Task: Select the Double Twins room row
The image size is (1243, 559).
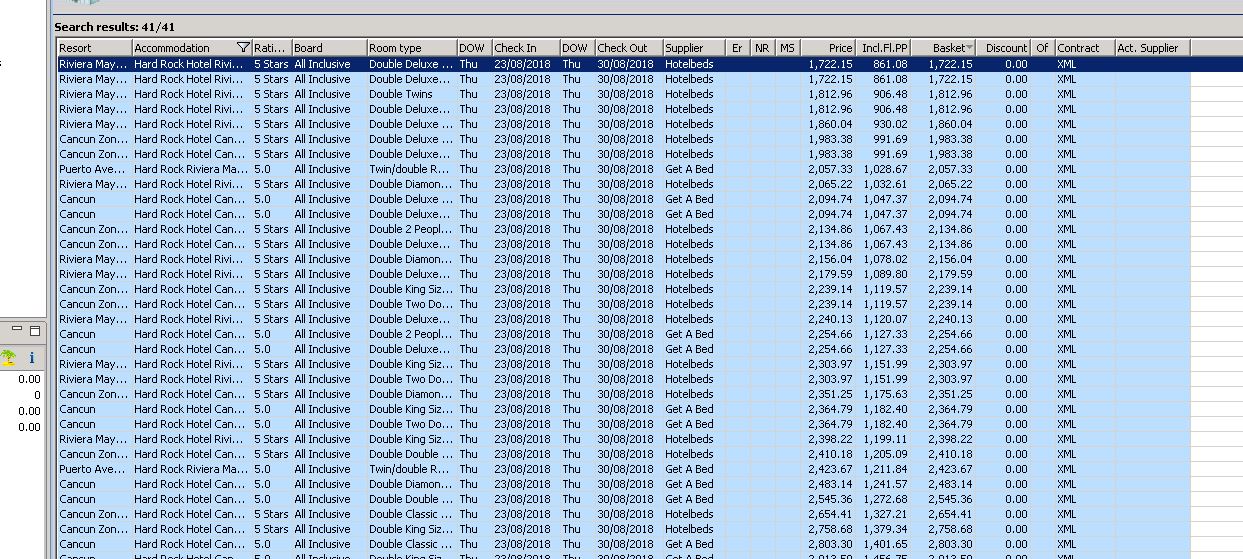Action: pos(623,94)
